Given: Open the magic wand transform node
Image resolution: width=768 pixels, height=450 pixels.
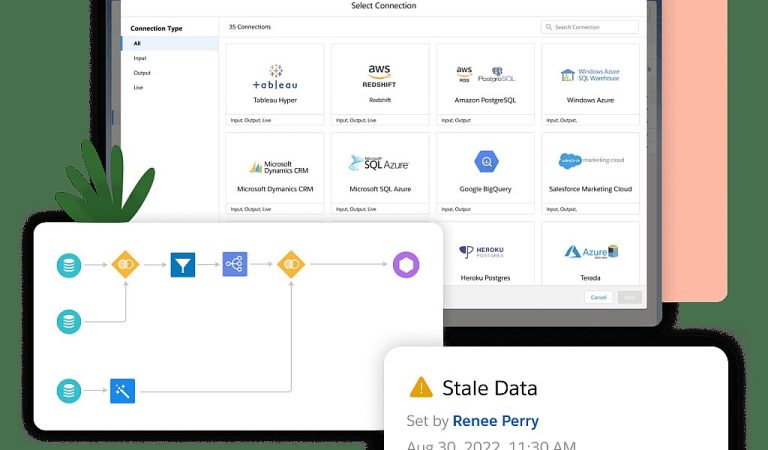Looking at the screenshot, I should 122,391.
